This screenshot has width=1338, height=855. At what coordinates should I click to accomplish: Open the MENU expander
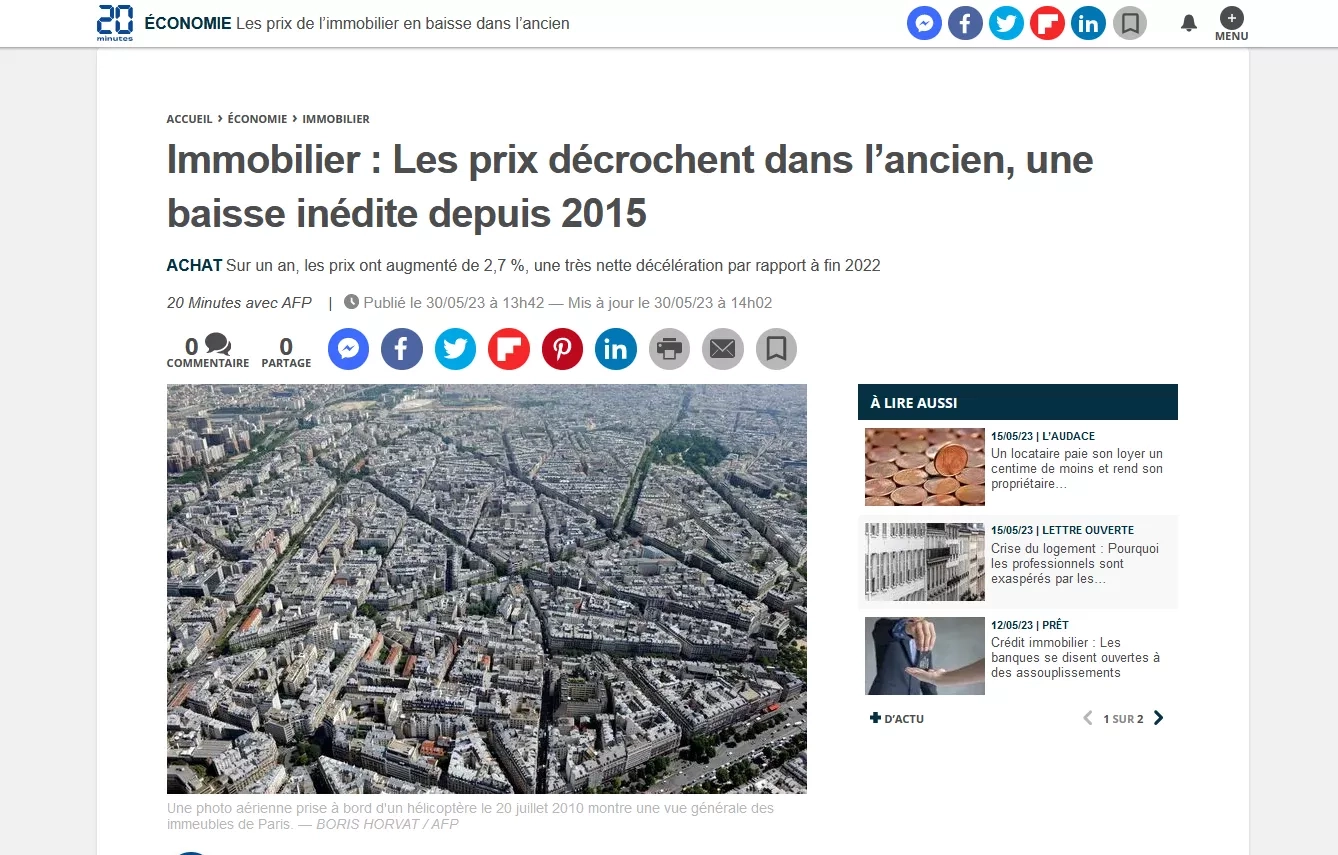tap(1231, 24)
